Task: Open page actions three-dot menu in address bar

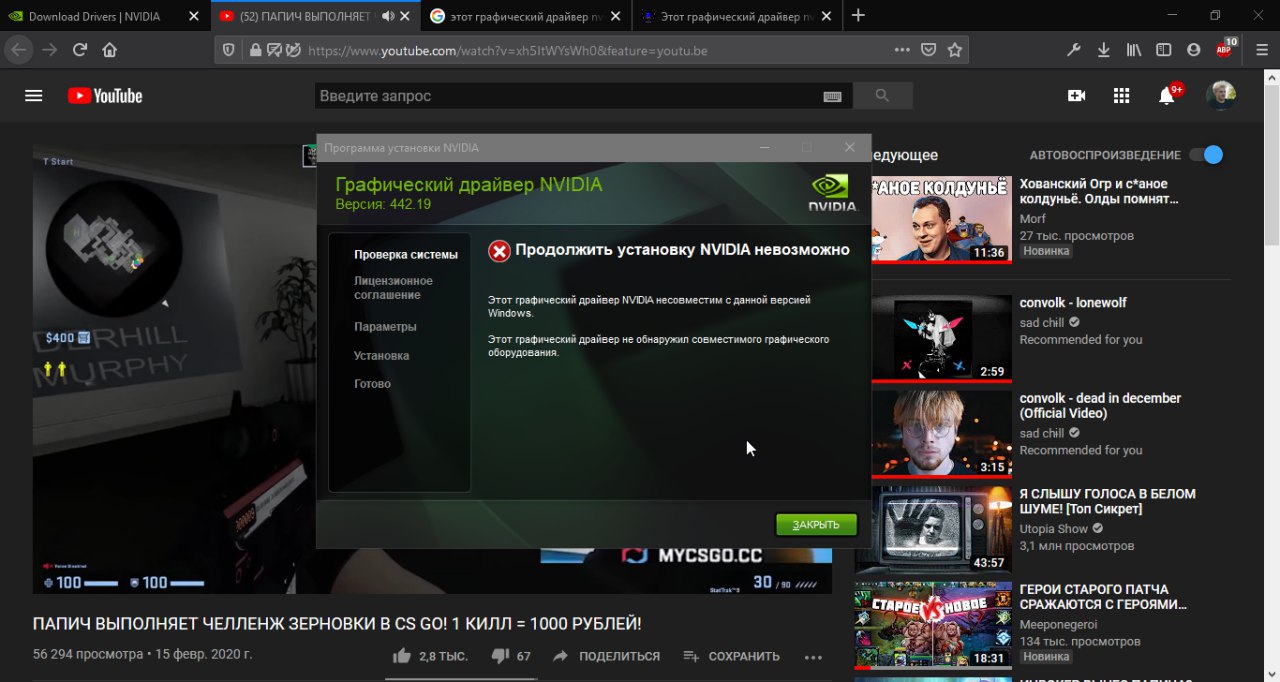Action: [902, 49]
